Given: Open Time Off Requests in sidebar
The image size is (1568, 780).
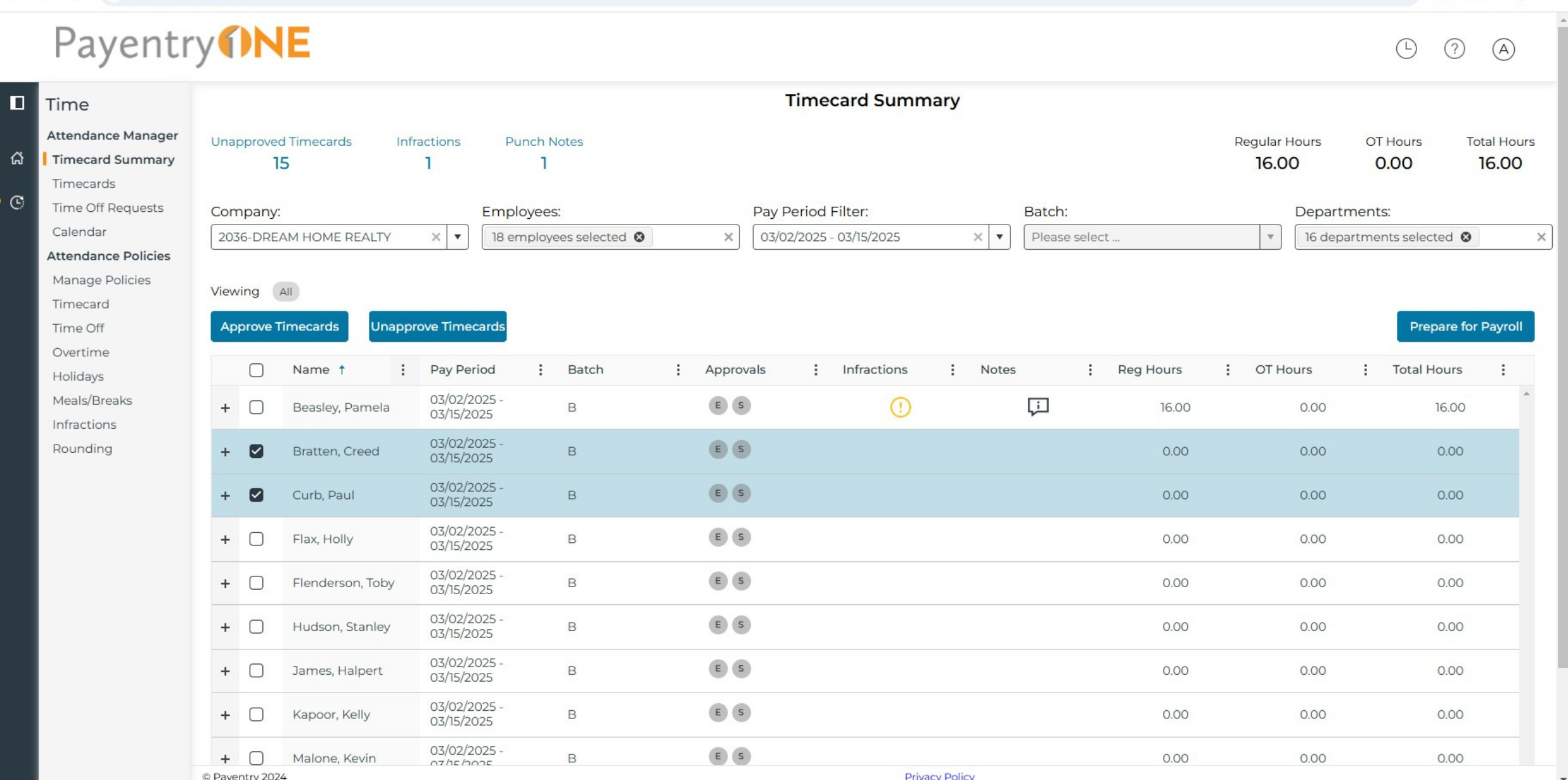Looking at the screenshot, I should (108, 208).
